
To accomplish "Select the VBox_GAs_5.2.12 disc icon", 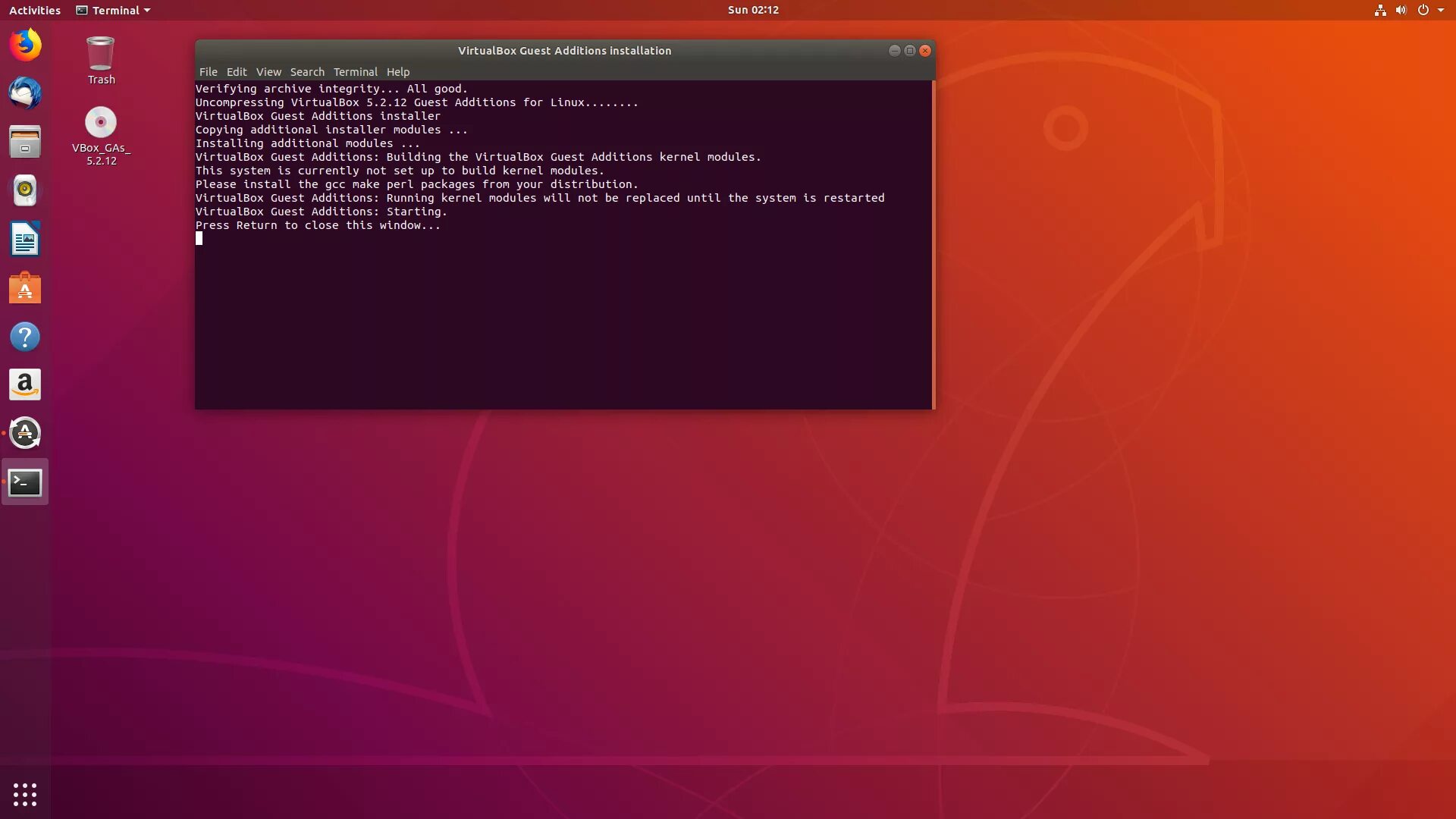I will (101, 123).
